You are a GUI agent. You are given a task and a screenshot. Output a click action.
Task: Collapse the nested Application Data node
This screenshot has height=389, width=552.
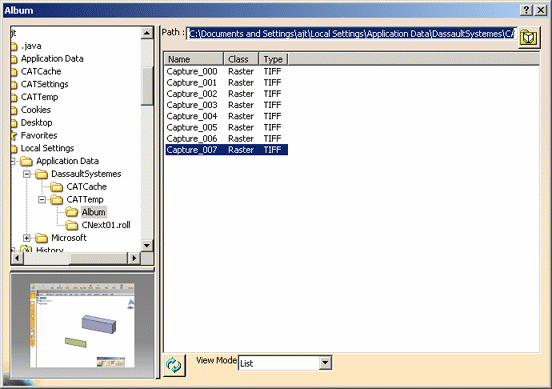click(13, 161)
